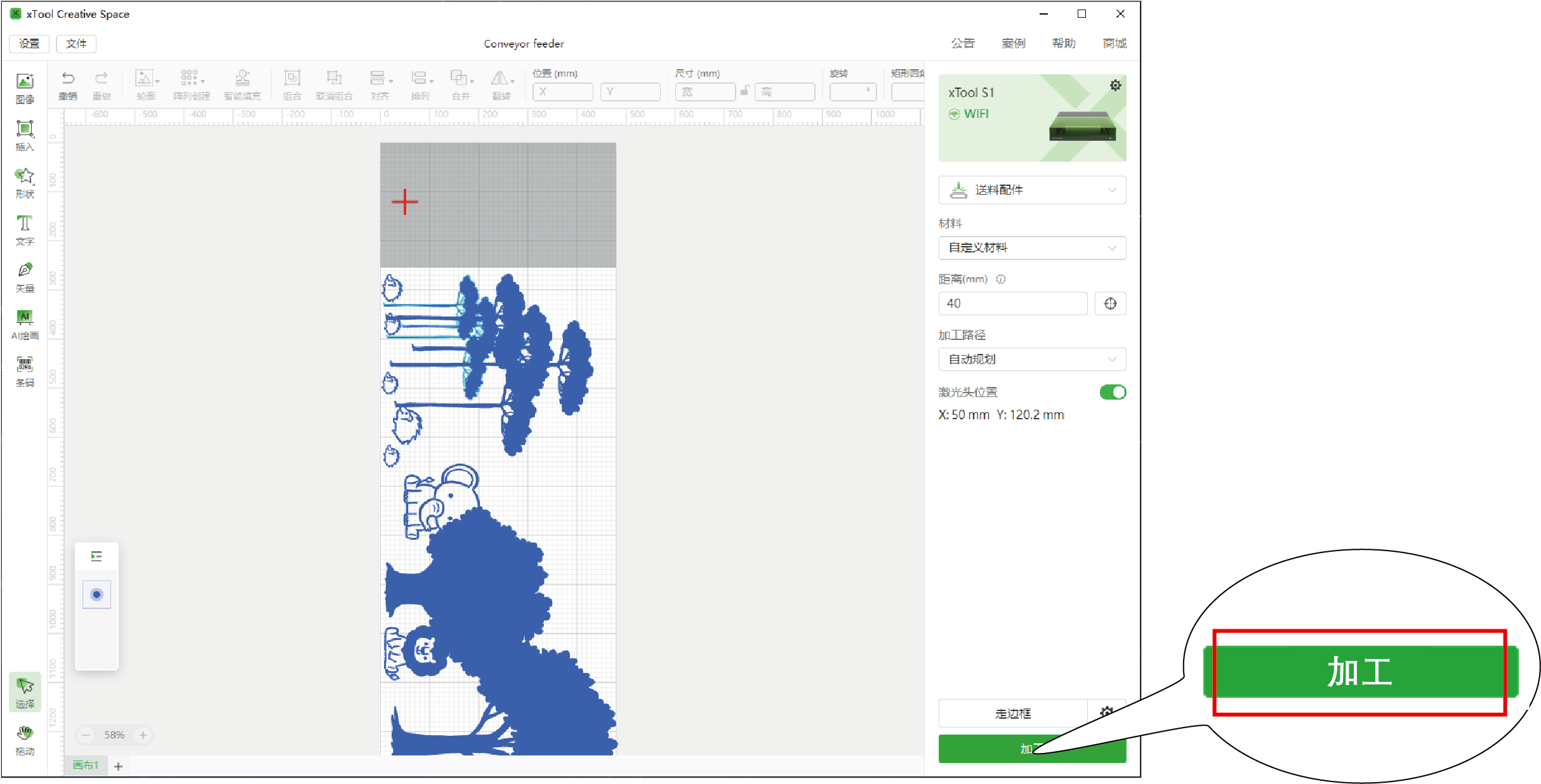Viewport: 1541px width, 784px height.
Task: Open the 轮廓 outline tool
Action: coord(146,85)
